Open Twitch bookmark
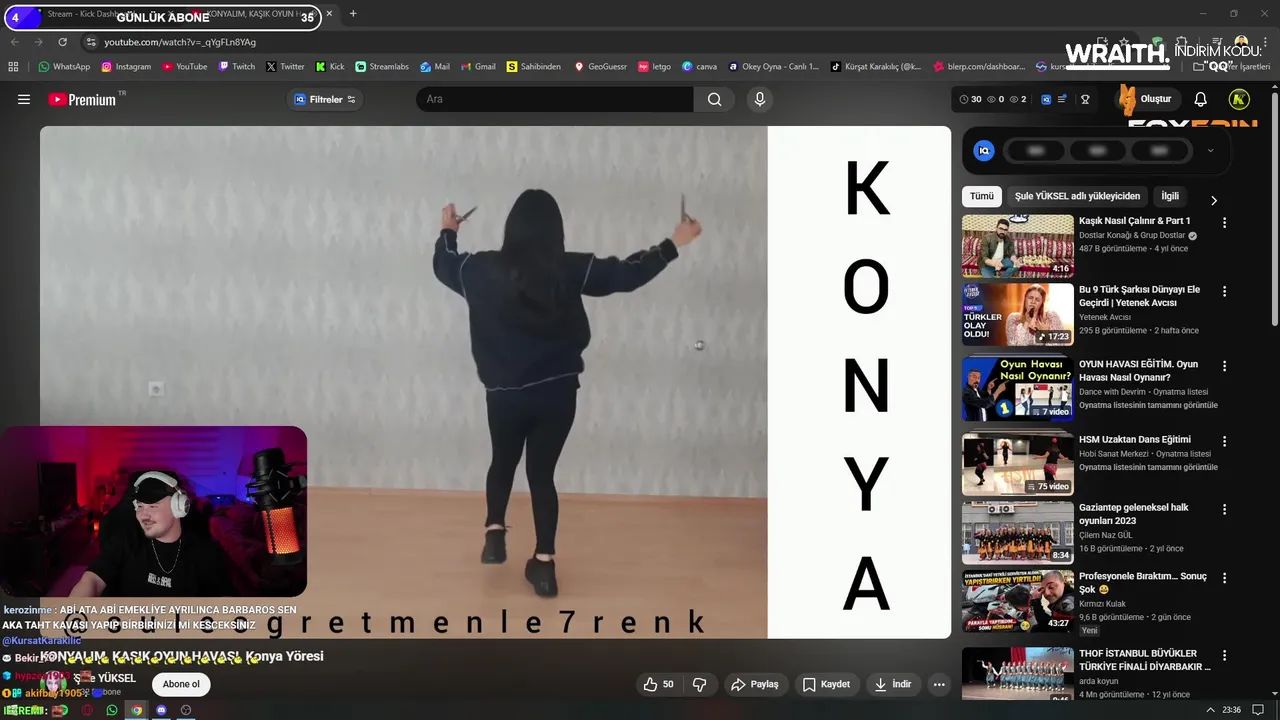Image resolution: width=1280 pixels, height=720 pixels. tap(236, 67)
